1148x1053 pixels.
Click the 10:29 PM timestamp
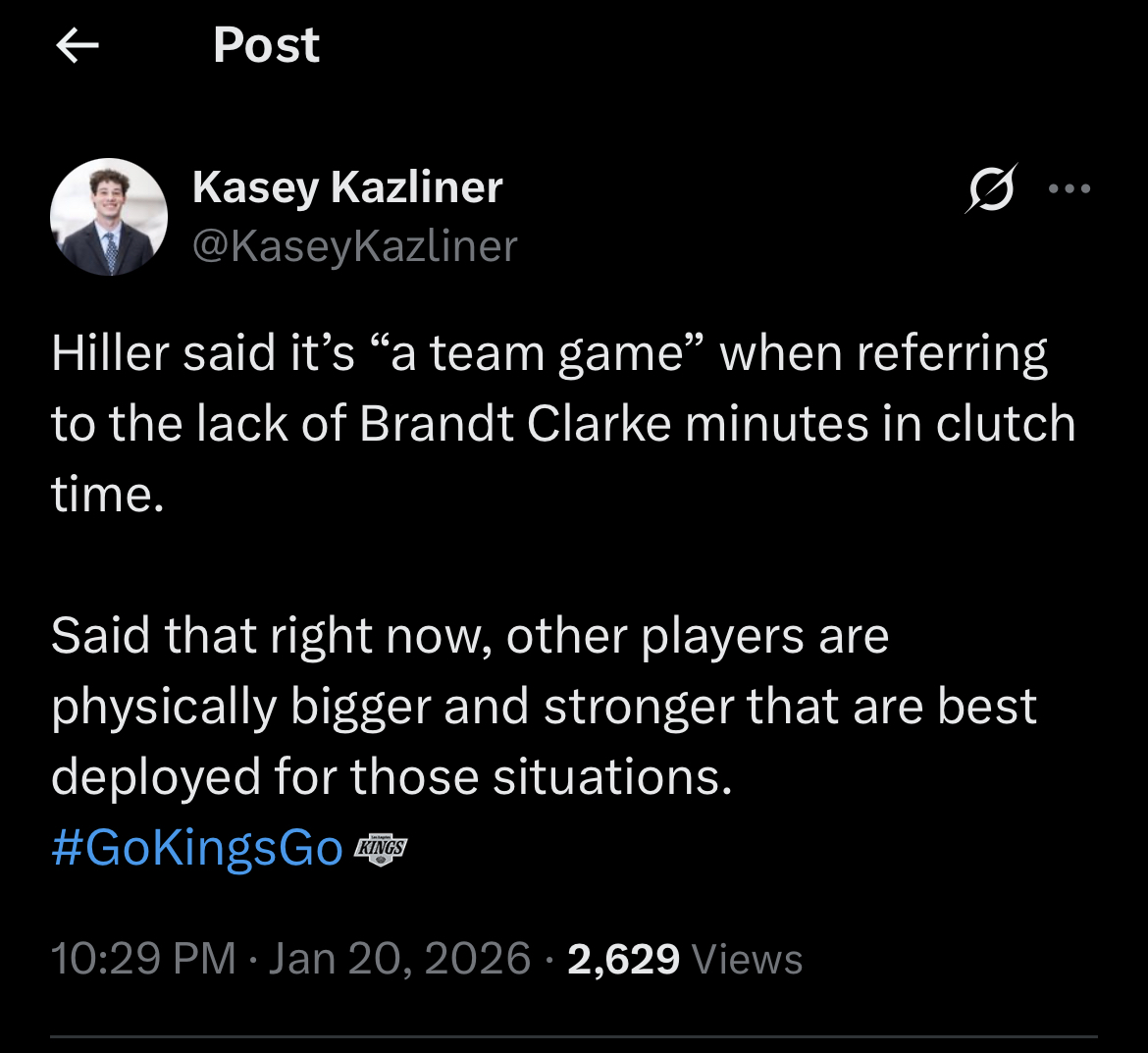click(x=143, y=958)
